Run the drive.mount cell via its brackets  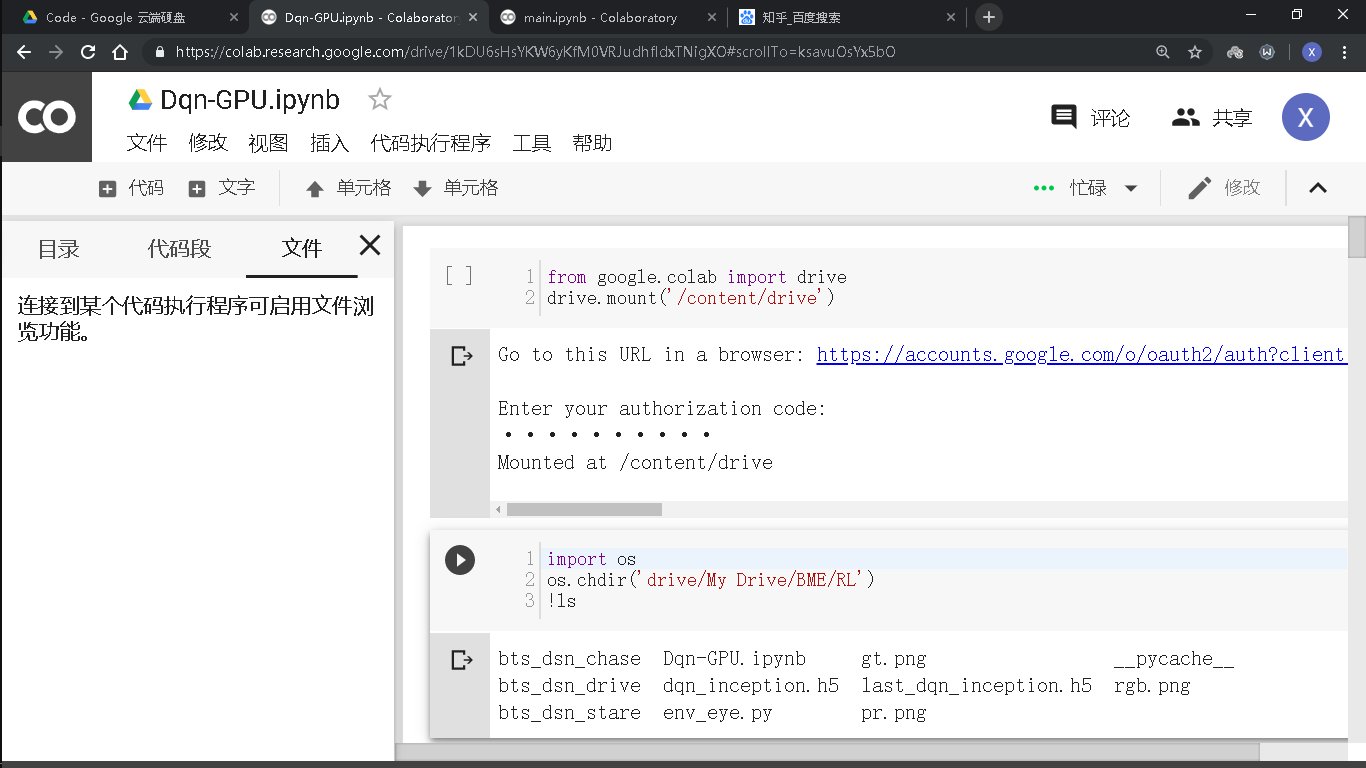click(x=459, y=276)
